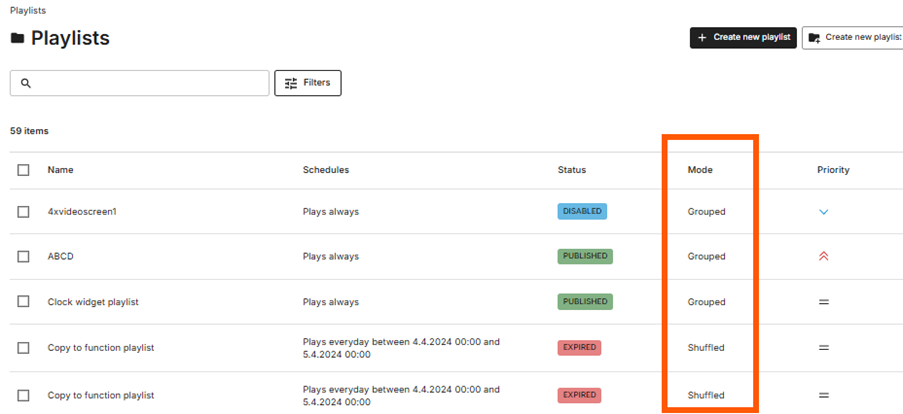Check the box for 4xvideoscreen1
This screenshot has width=903, height=414.
23,212
